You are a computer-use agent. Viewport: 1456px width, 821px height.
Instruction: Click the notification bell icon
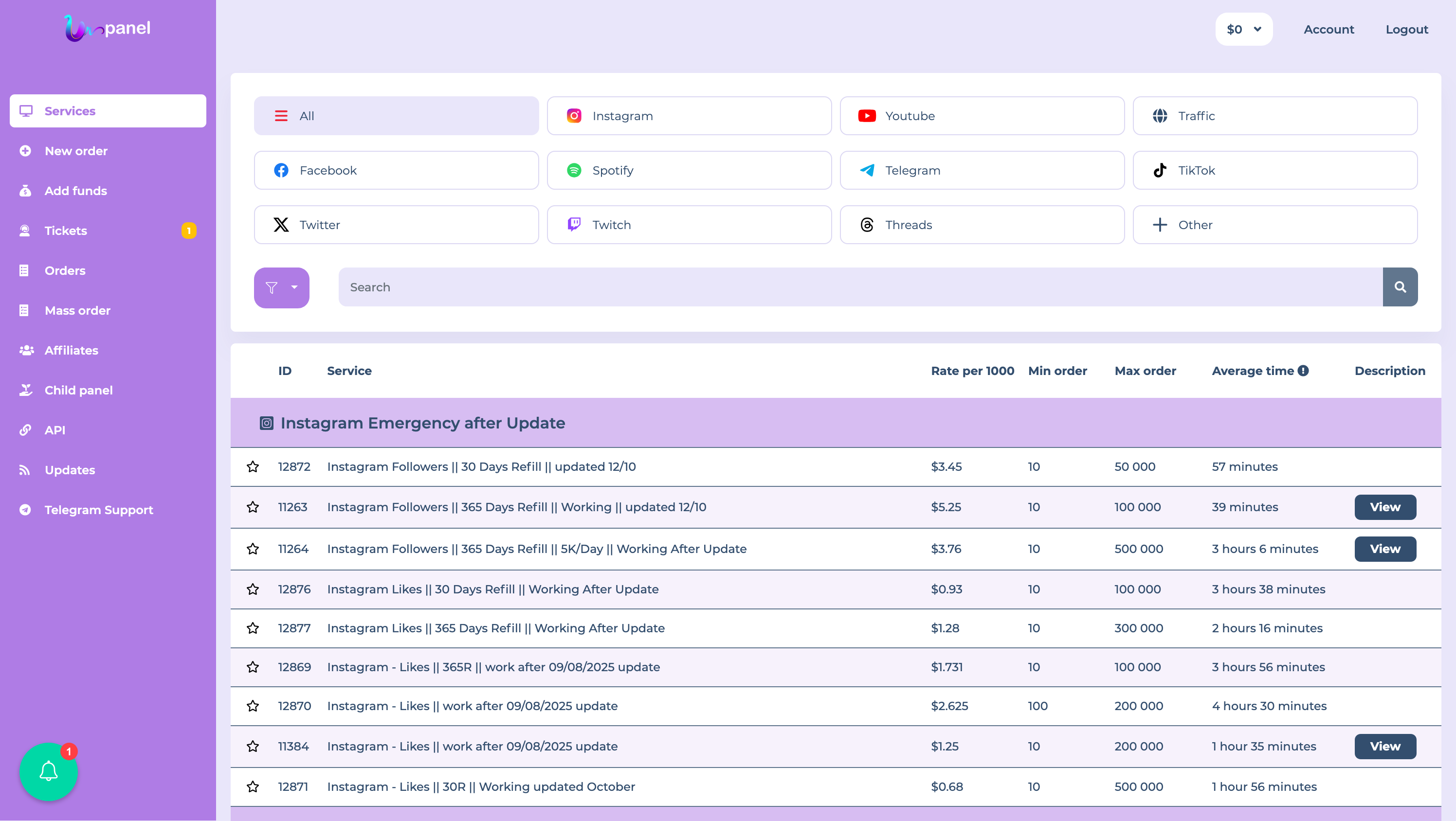(49, 771)
